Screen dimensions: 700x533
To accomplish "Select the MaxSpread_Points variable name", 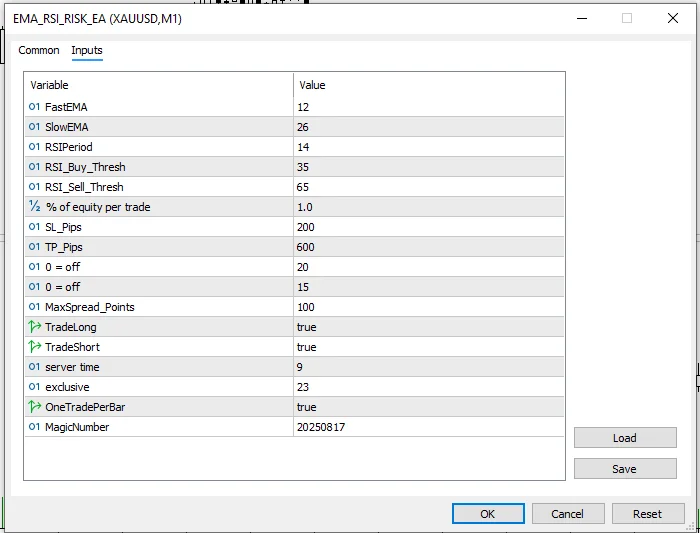I will coord(90,307).
